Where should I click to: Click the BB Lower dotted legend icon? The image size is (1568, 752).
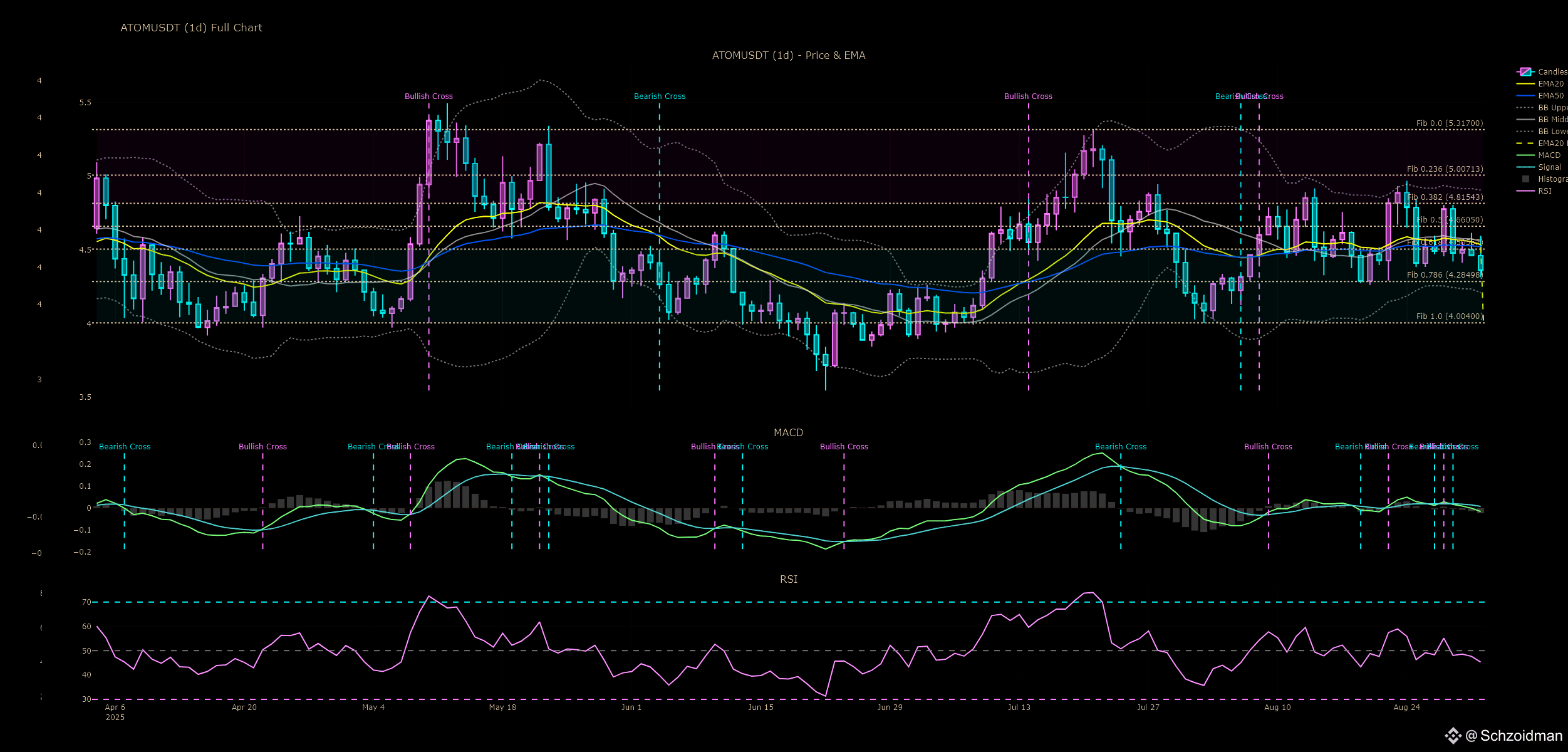tap(1525, 132)
